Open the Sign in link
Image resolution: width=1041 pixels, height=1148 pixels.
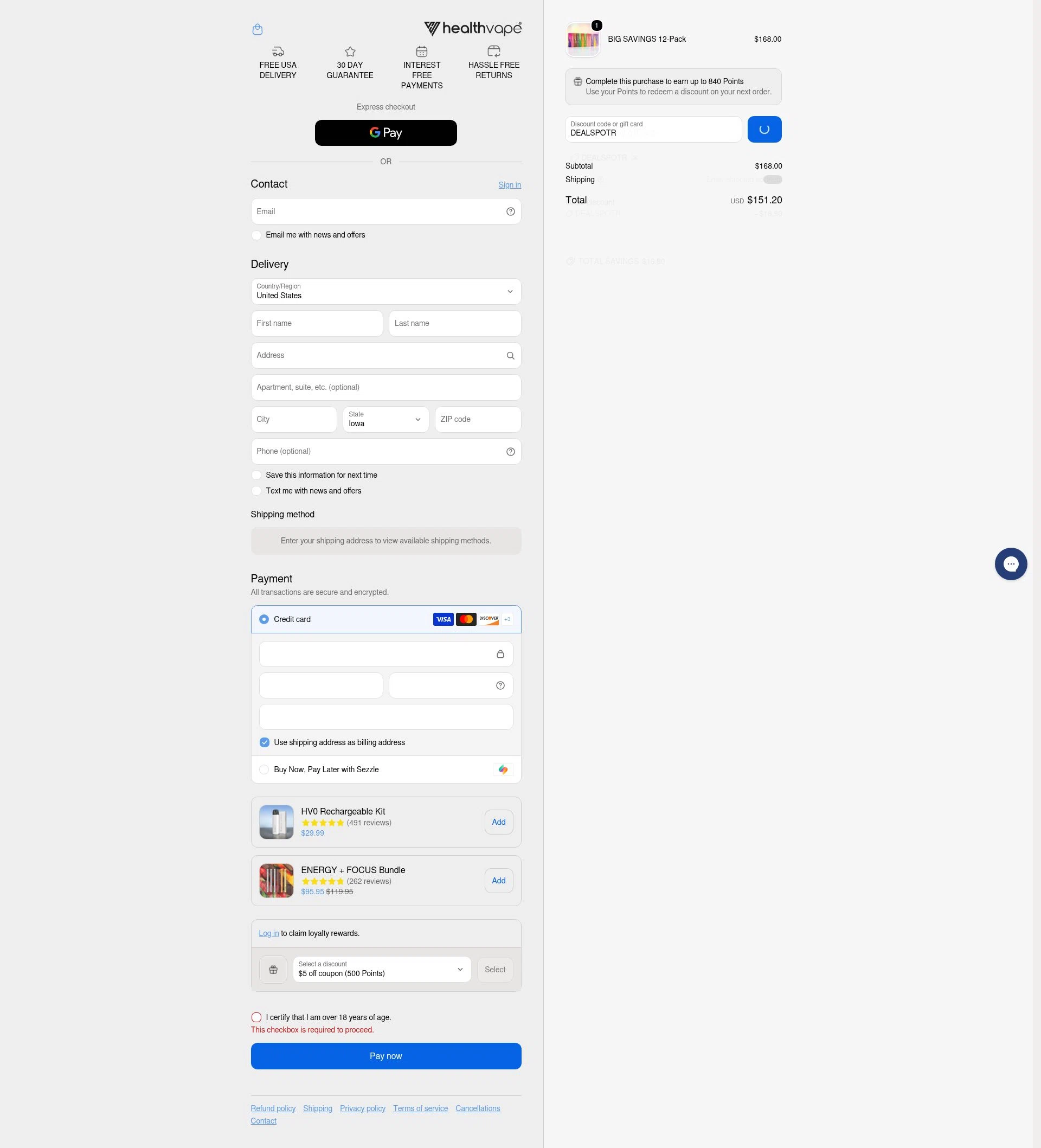[510, 185]
